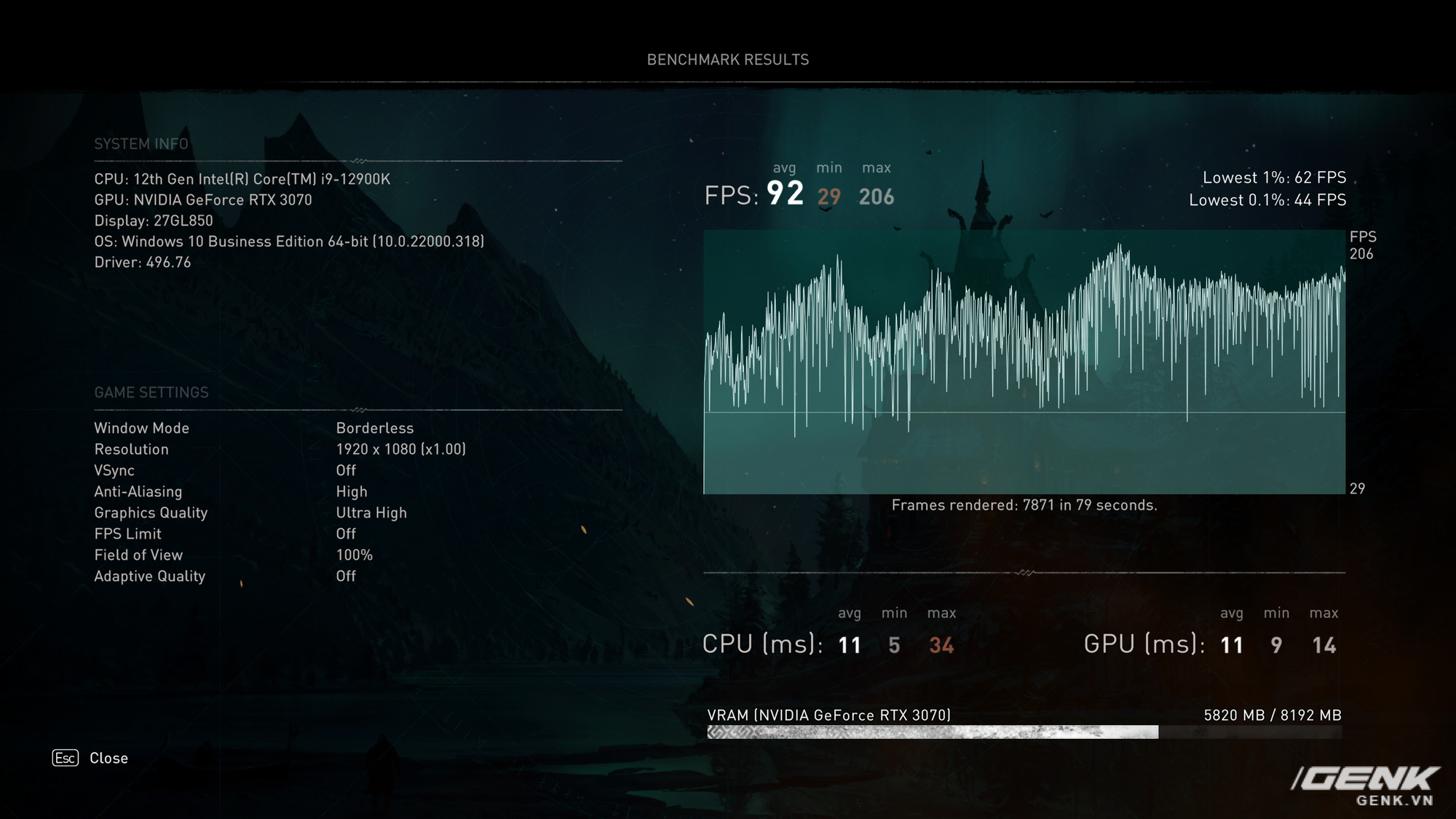Click the Driver 496.76 line
1456x819 pixels.
click(x=143, y=262)
